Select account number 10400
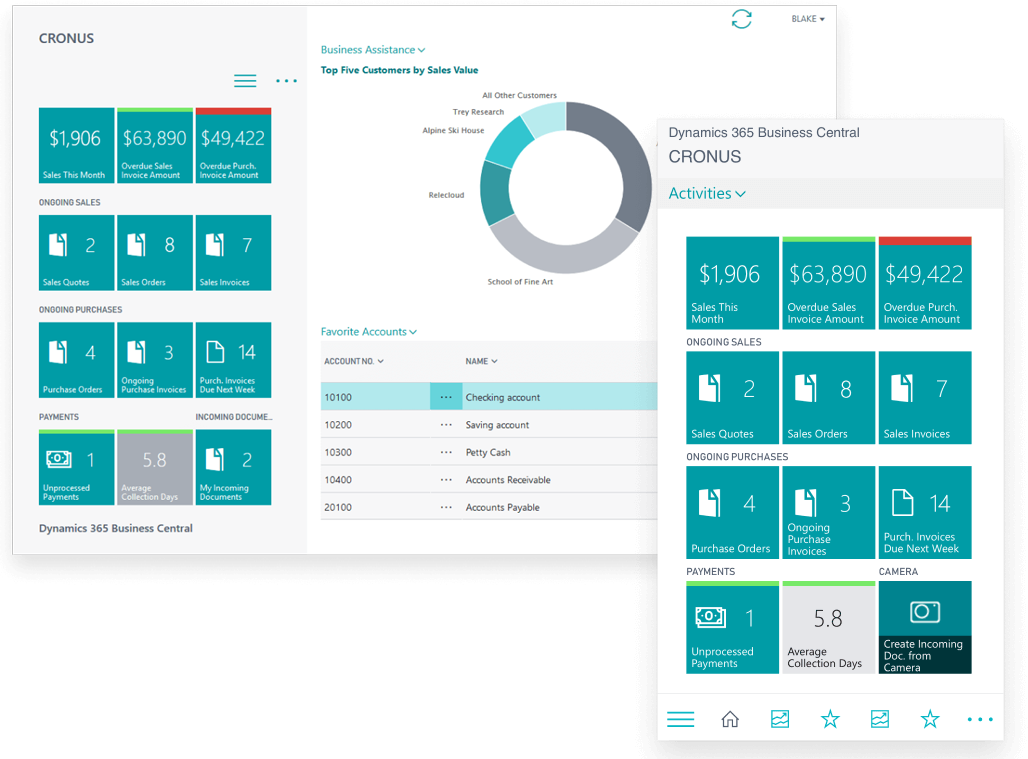Screen dimensions: 1028x759 (x=338, y=480)
